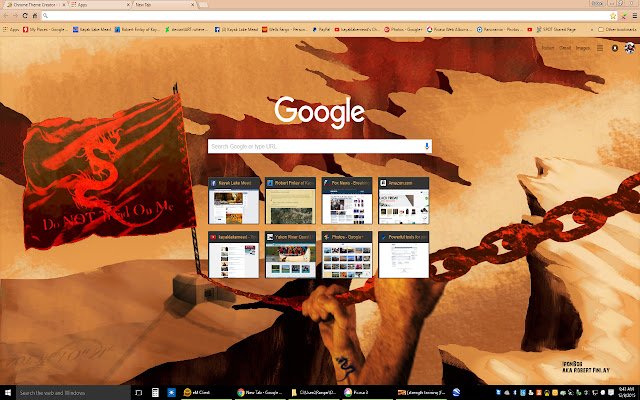Select the New Tab tab
The width and height of the screenshot is (640, 400).
[165, 5]
